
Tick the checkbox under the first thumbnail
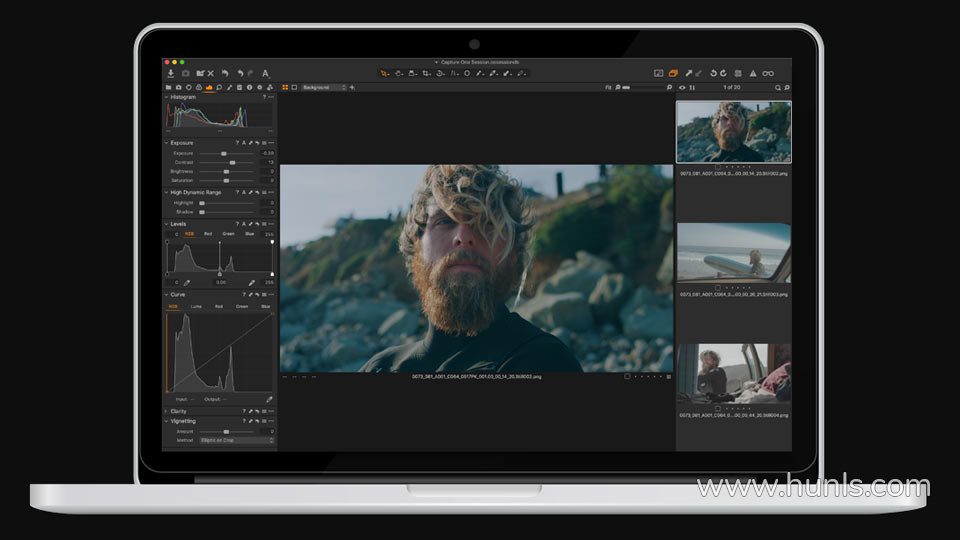(718, 167)
